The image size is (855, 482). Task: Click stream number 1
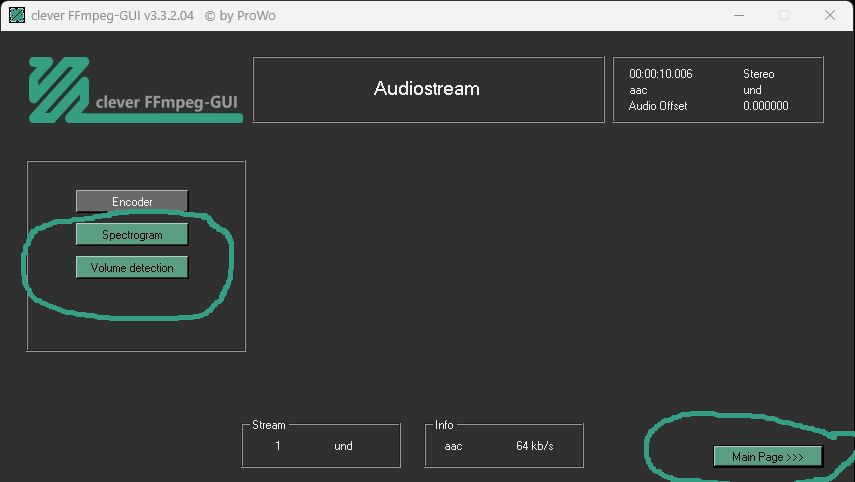[278, 446]
